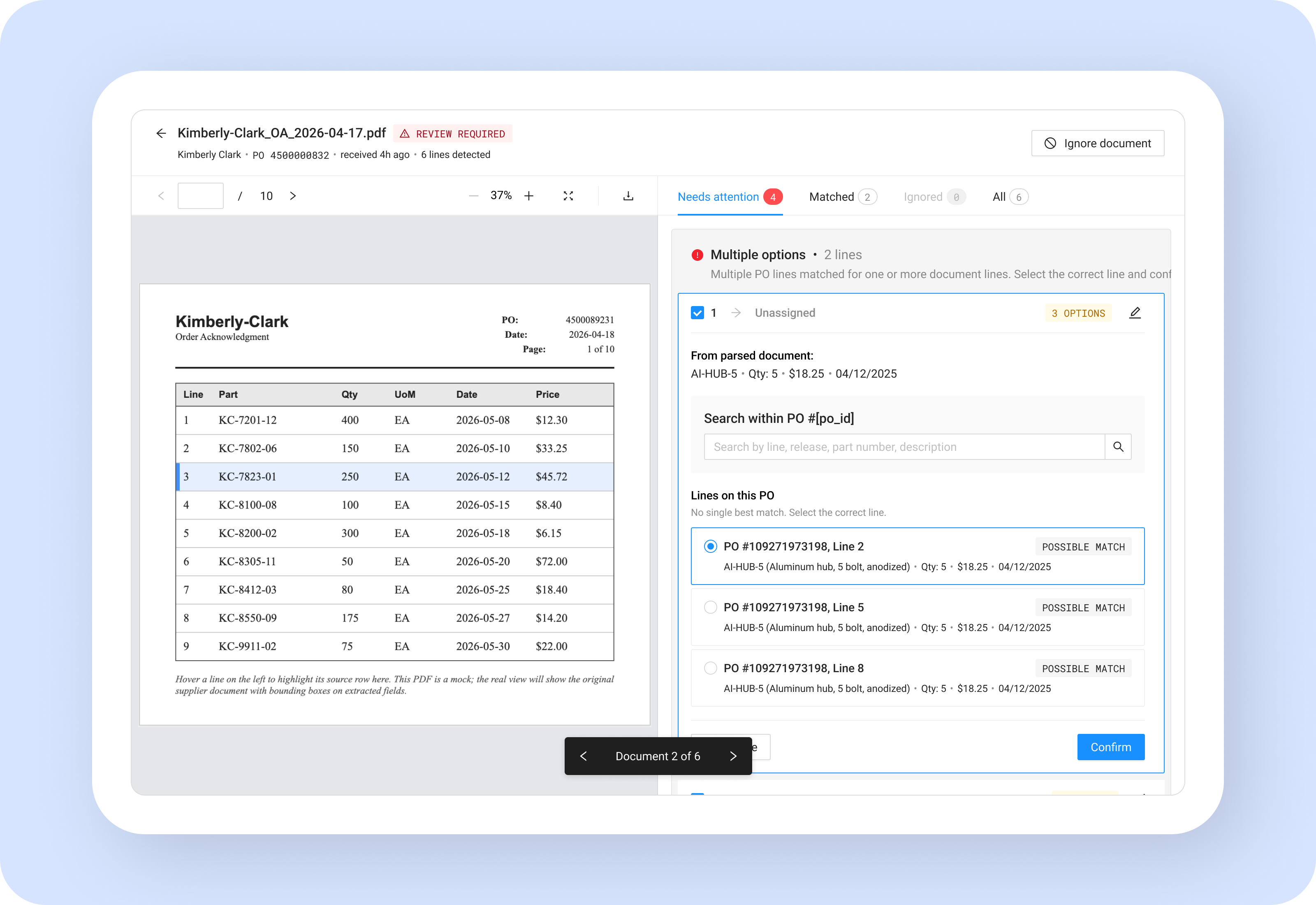This screenshot has height=905, width=1316.
Task: Select PDF row for part KC-9911-02
Action: pos(395,646)
